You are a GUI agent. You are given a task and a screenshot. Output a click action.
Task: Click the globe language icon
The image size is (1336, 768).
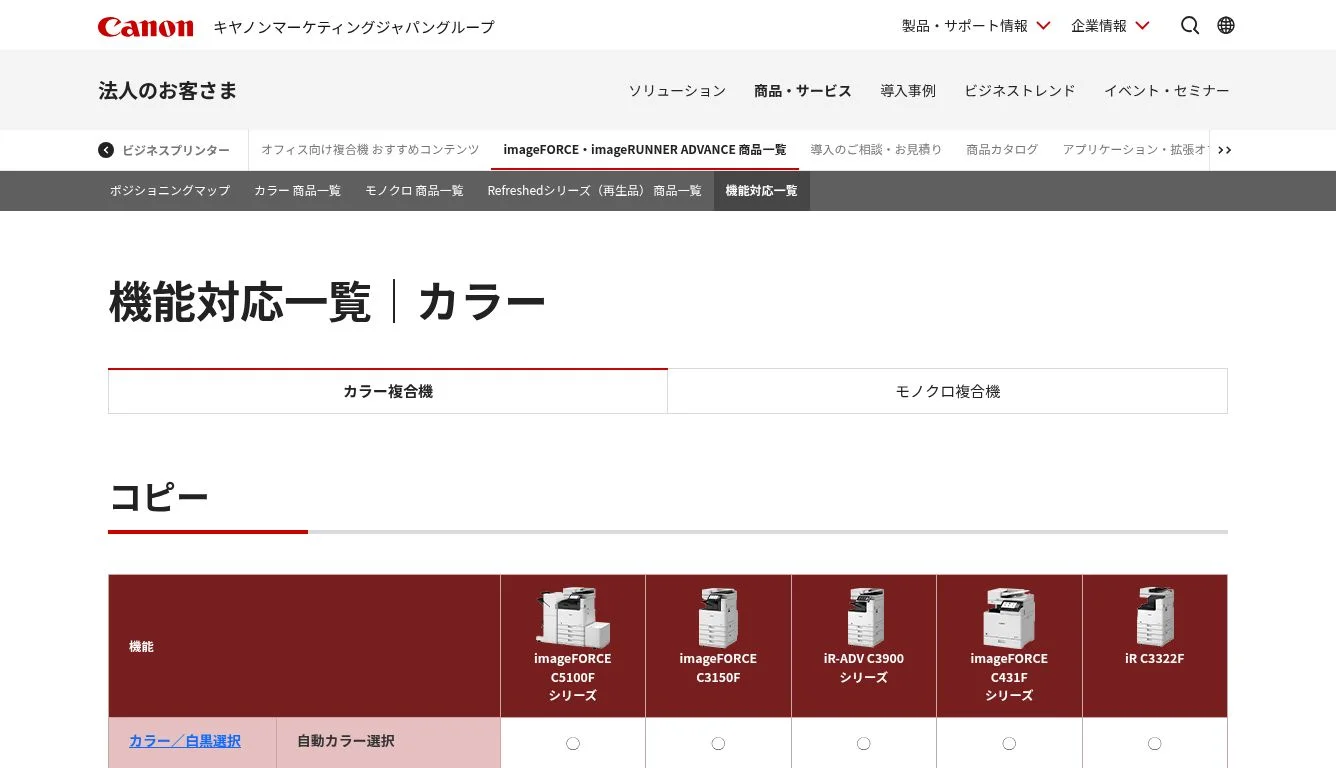(1226, 26)
